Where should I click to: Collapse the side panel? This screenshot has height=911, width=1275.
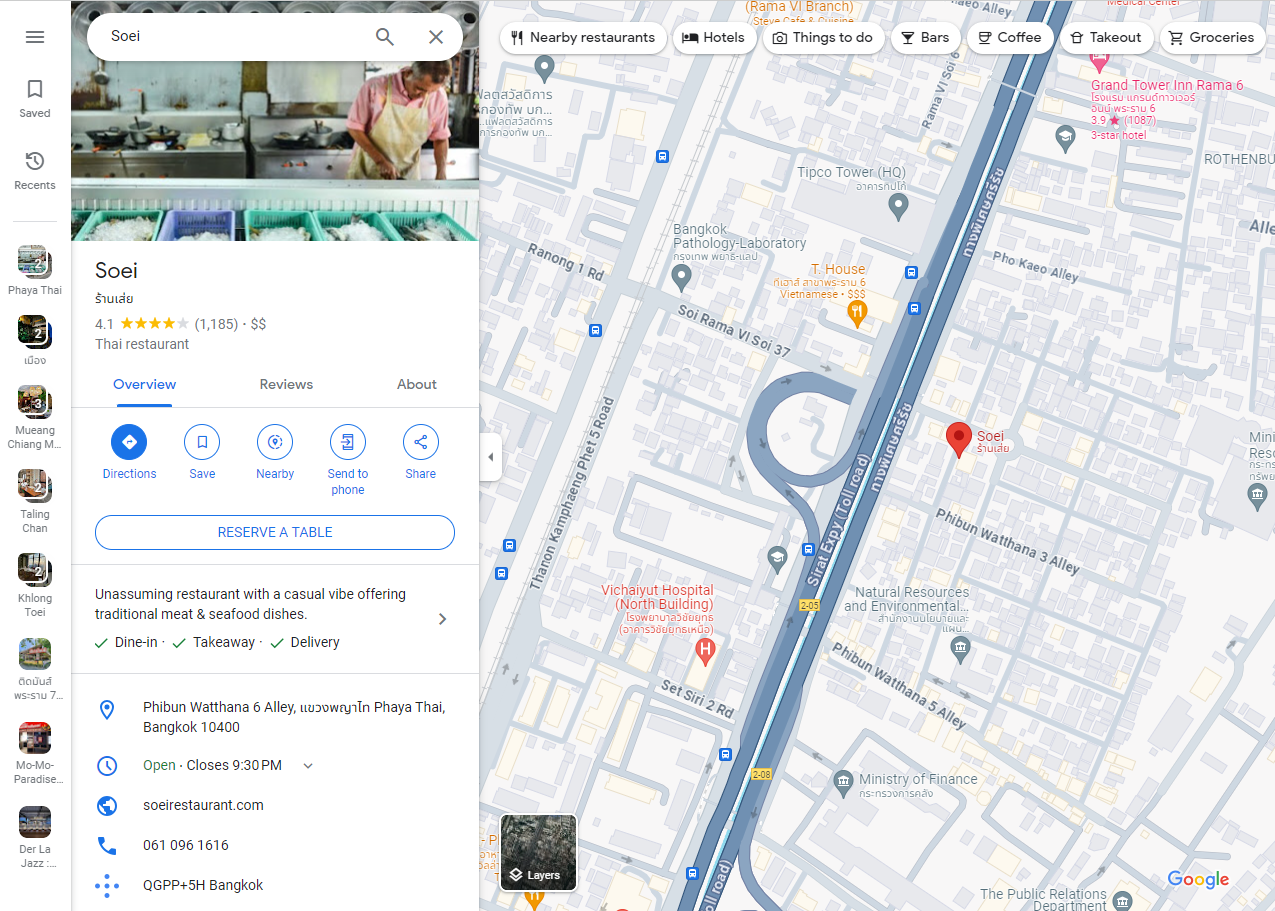[x=490, y=456]
